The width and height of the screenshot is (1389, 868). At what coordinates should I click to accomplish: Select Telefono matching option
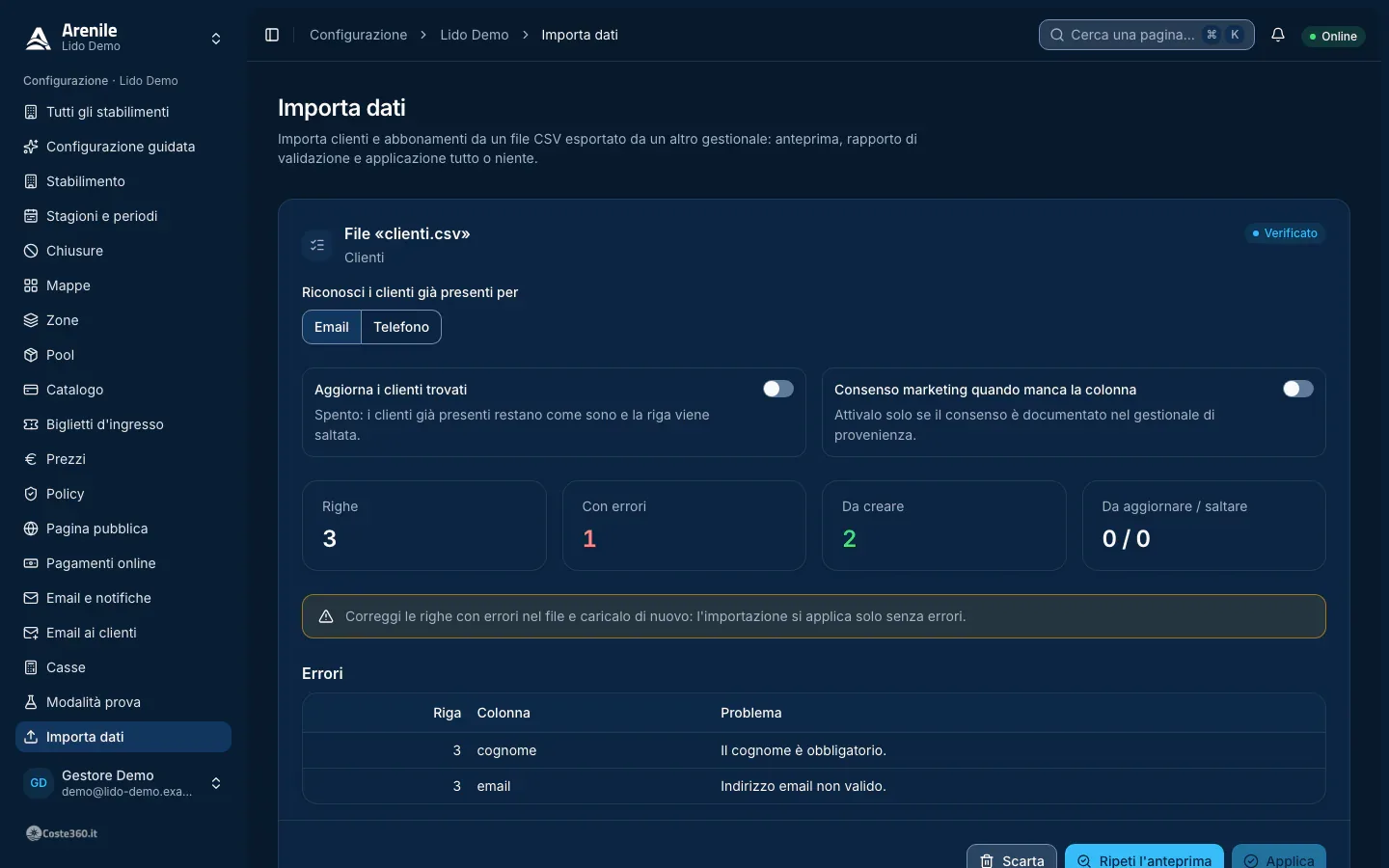pyautogui.click(x=401, y=327)
